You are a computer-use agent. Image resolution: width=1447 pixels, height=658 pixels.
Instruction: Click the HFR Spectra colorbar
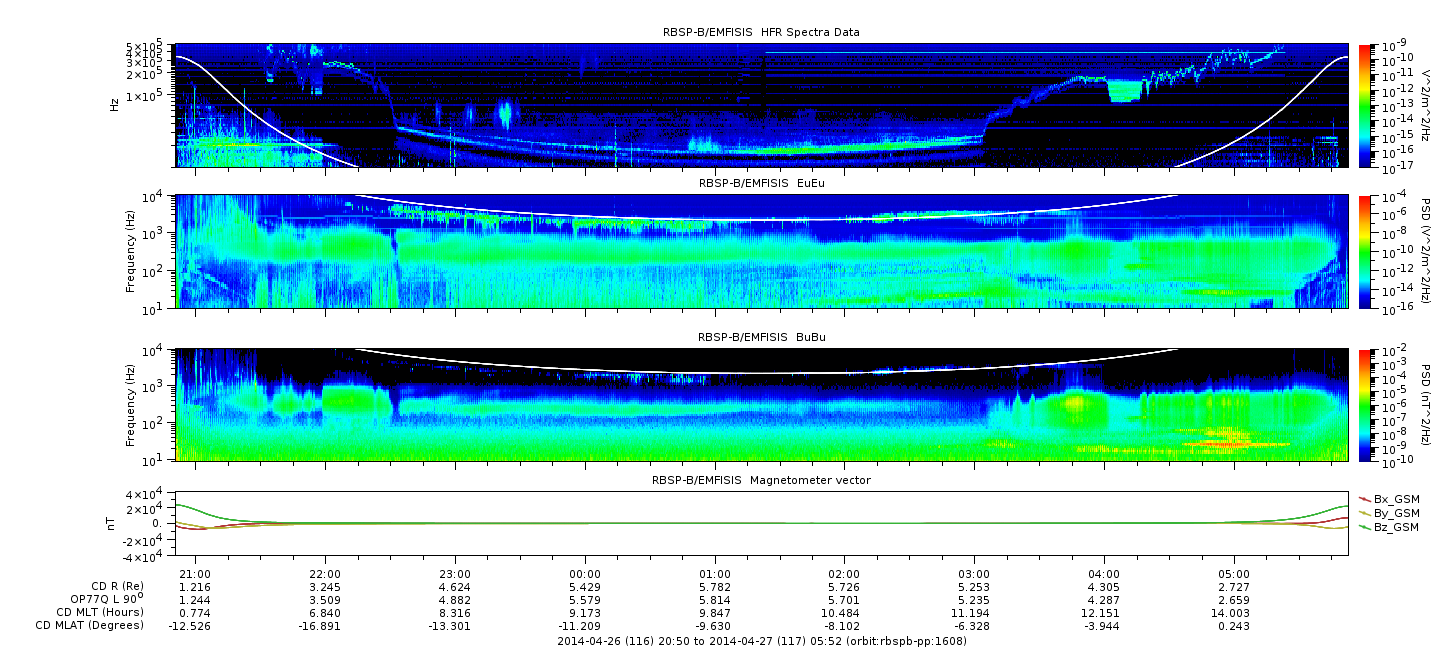[1365, 105]
